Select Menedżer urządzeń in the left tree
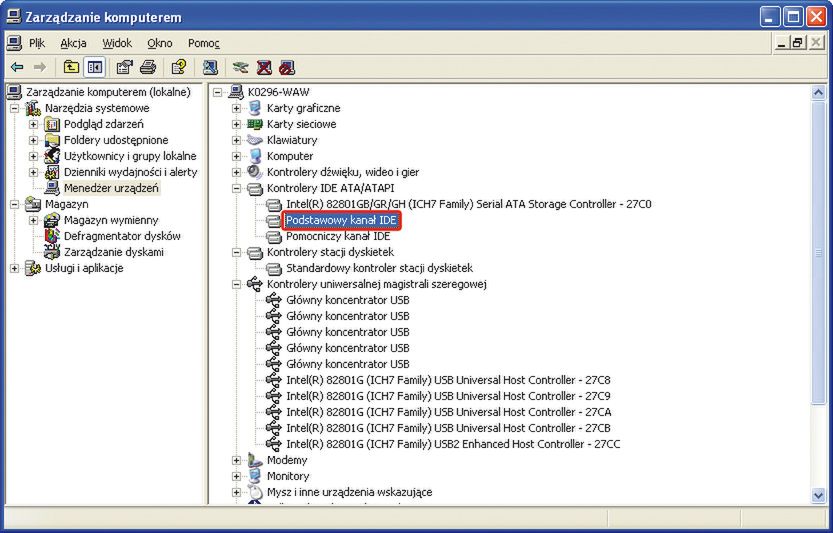The image size is (833, 533). click(x=111, y=188)
